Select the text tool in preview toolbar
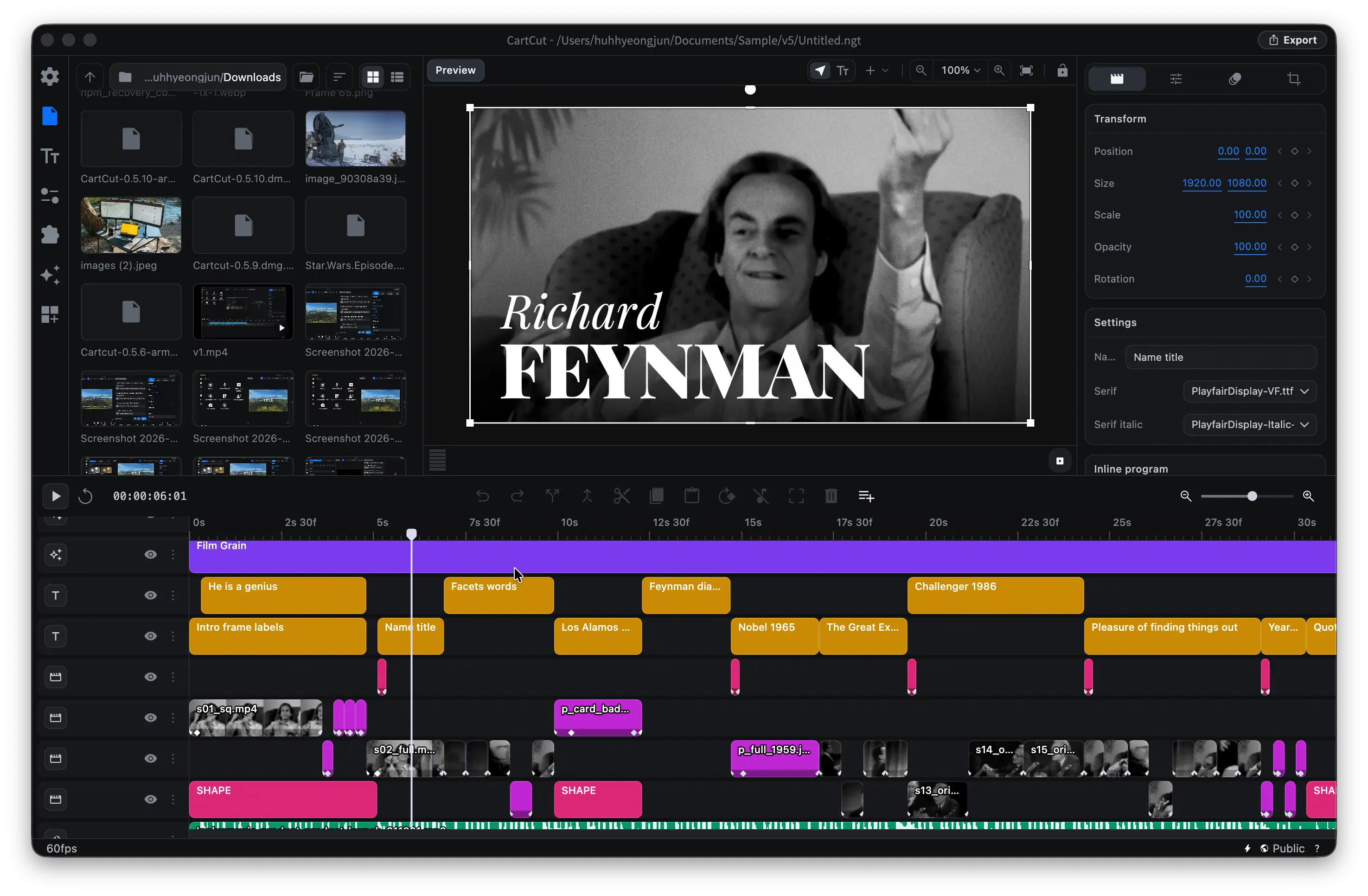The image size is (1368, 896). click(843, 70)
